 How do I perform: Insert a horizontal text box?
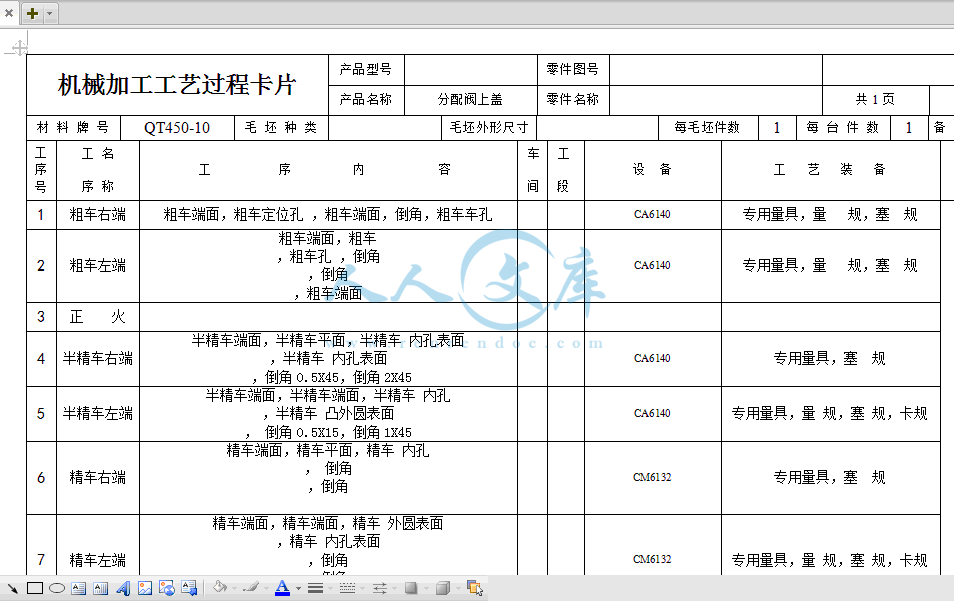point(78,588)
